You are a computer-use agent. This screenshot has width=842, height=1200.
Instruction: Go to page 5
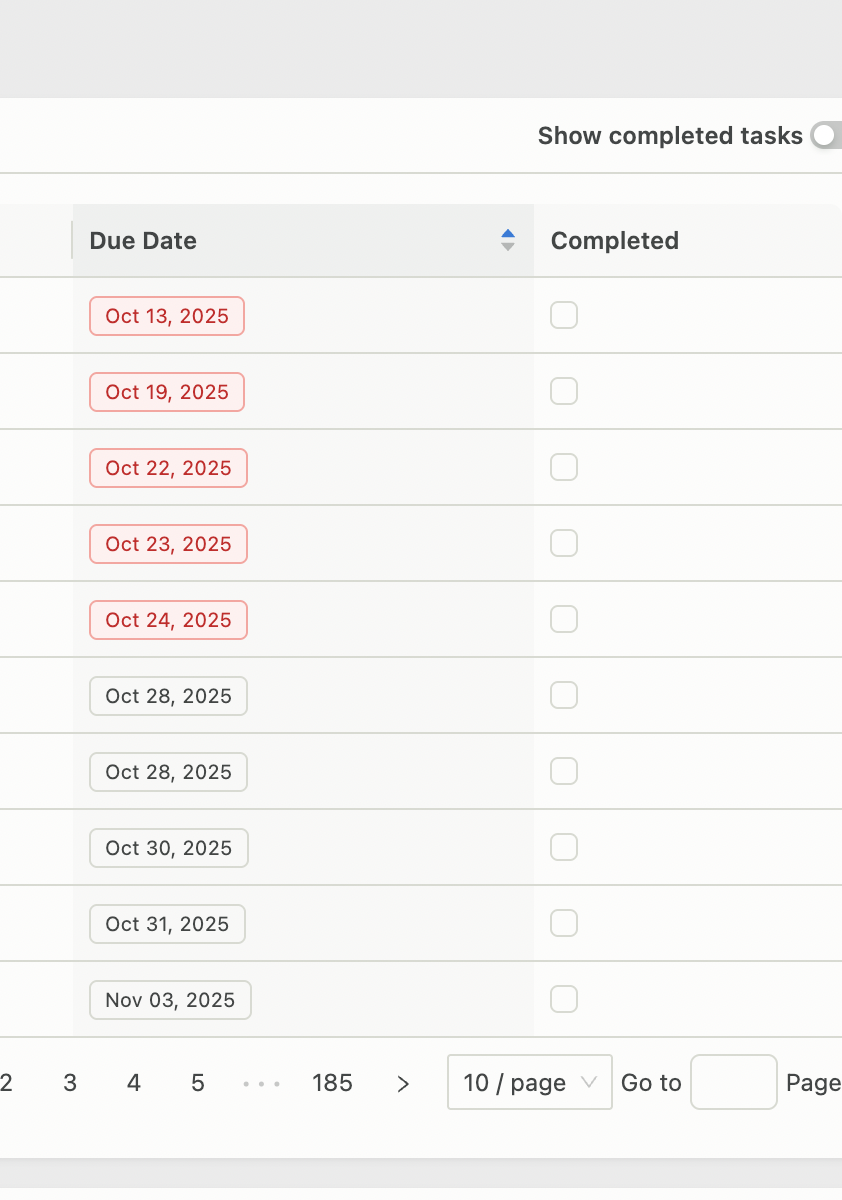(198, 1083)
